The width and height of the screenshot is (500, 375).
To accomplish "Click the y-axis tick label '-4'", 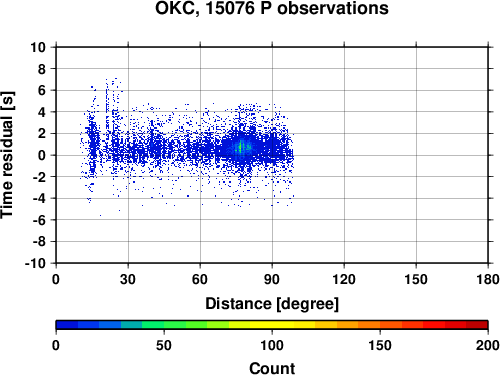I will point(39,198).
